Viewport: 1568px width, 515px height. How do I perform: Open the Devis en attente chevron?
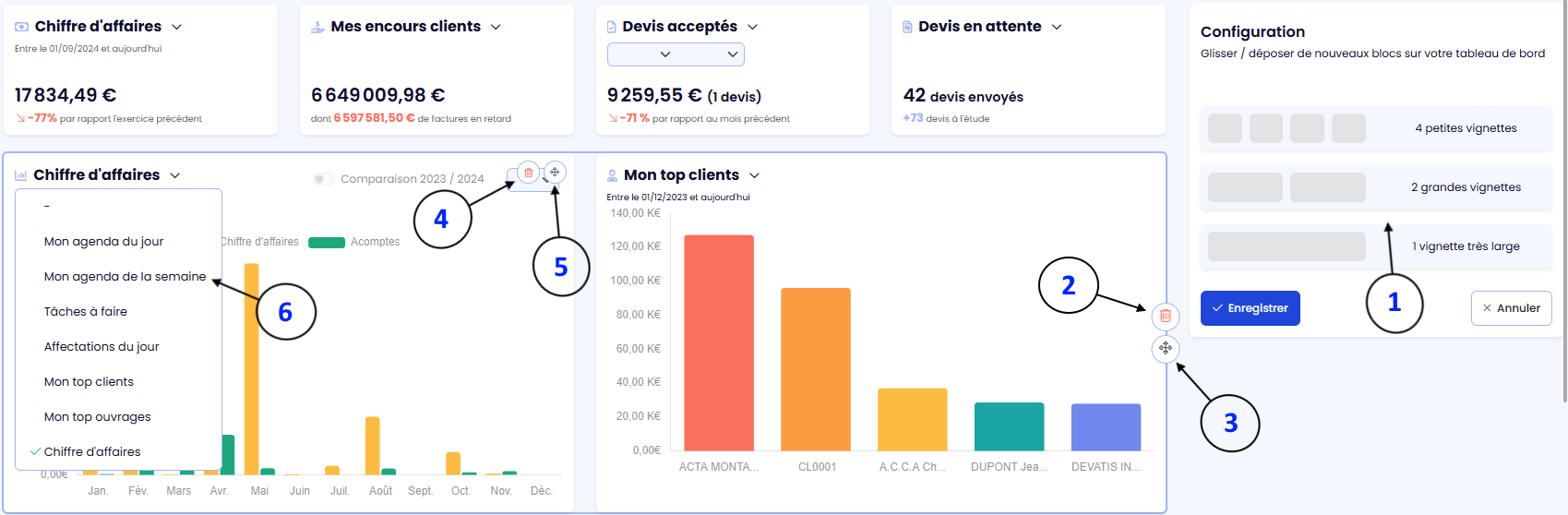pyautogui.click(x=1057, y=27)
